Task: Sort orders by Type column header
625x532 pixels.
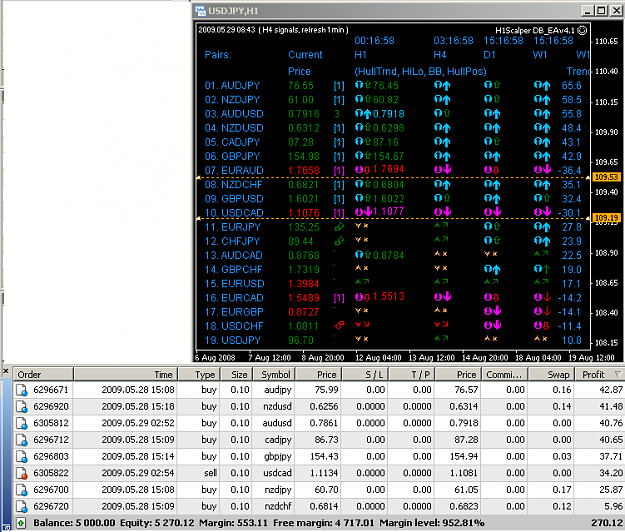Action: 198,375
